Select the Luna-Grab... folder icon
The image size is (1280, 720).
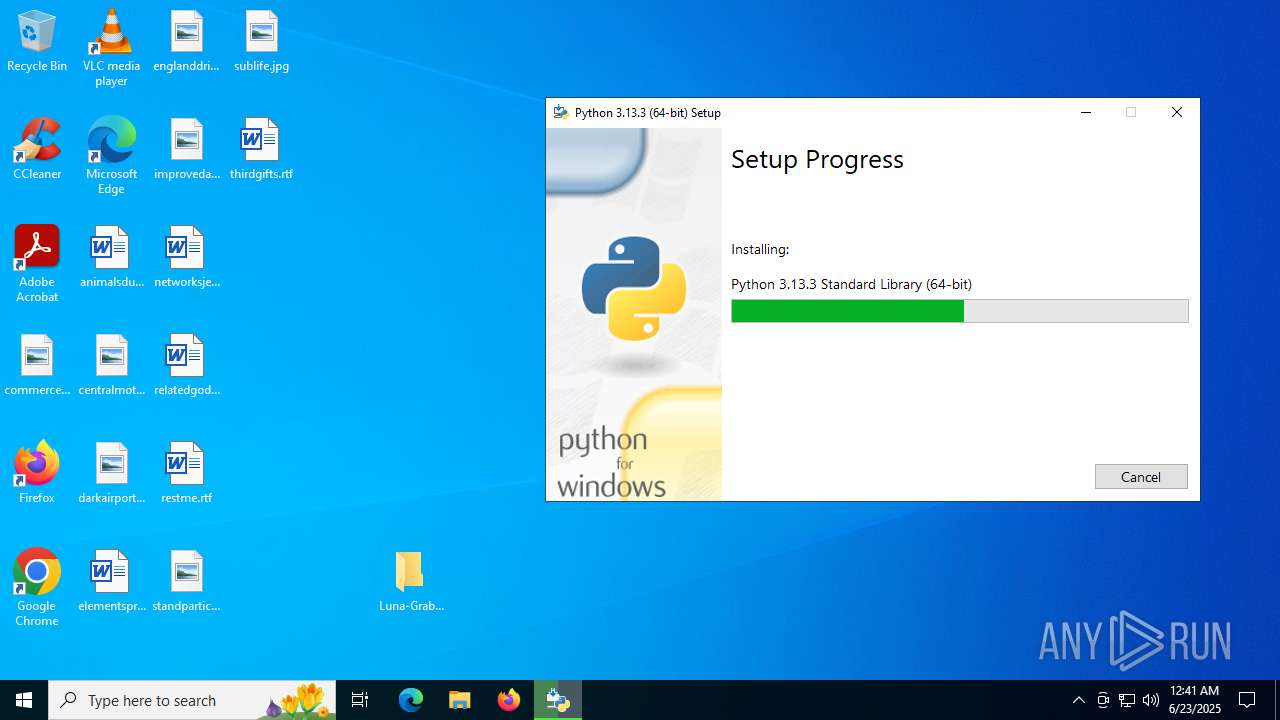point(411,582)
